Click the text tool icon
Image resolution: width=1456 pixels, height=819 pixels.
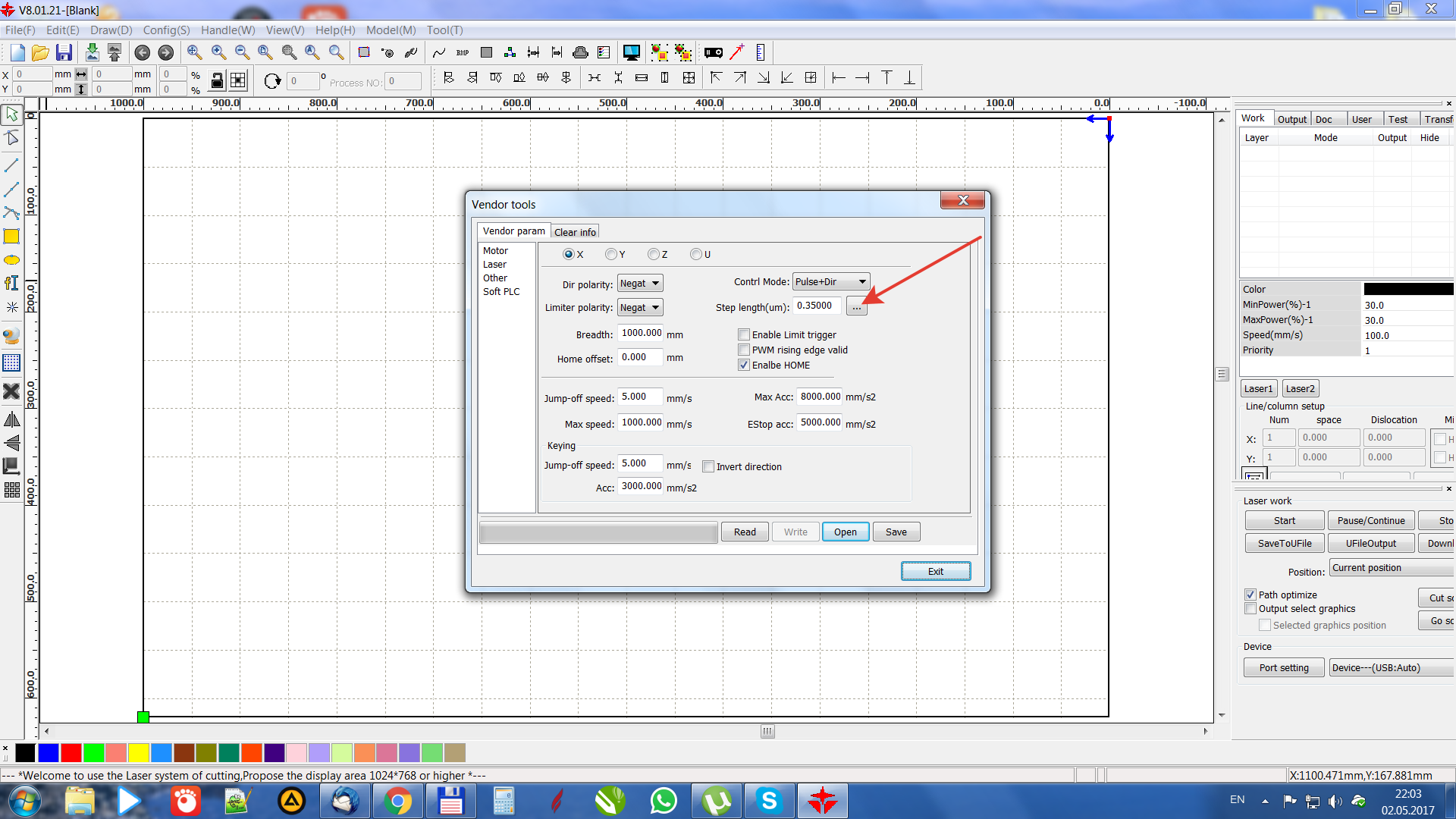point(11,283)
